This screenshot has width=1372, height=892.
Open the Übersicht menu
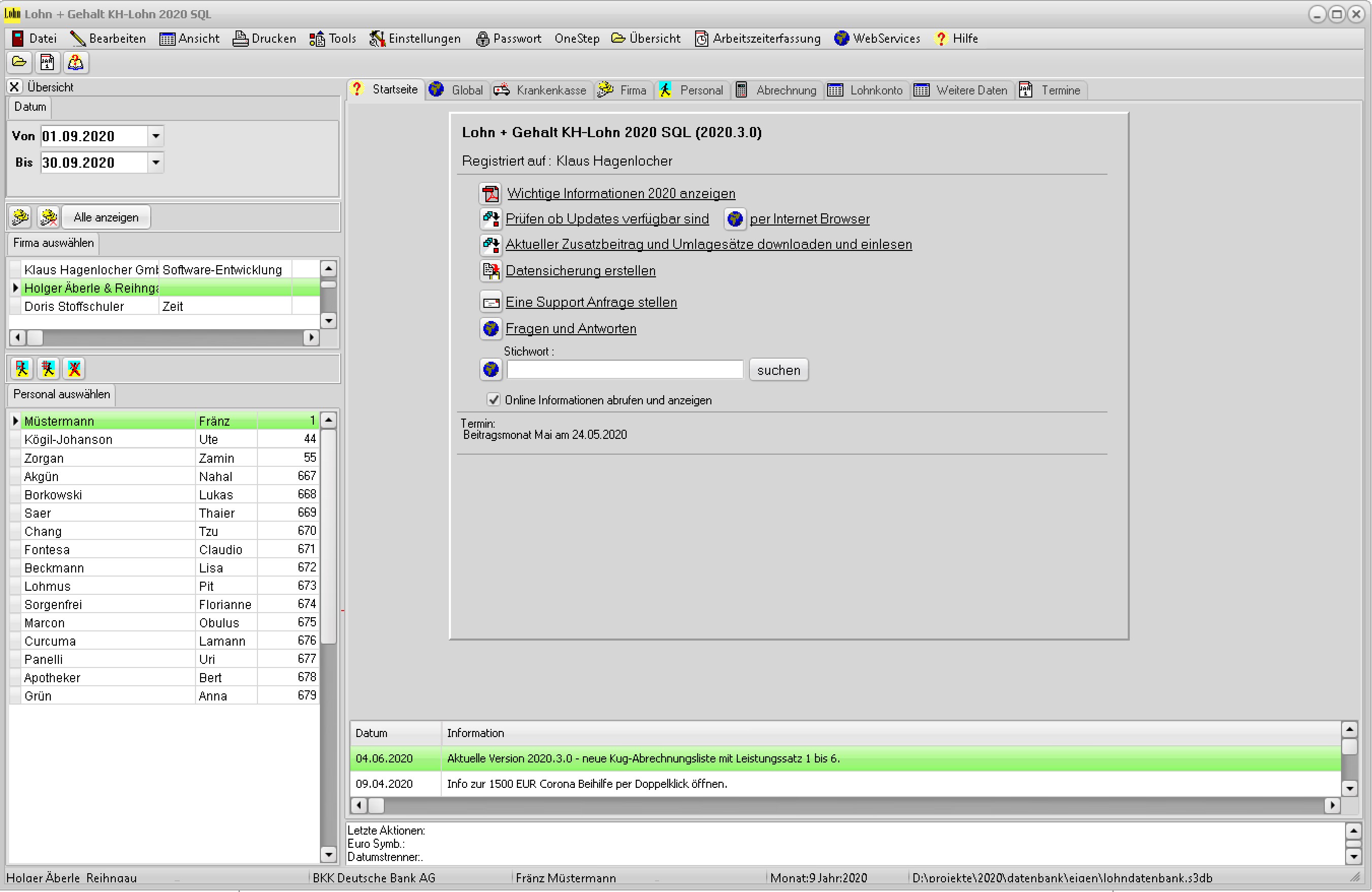pyautogui.click(x=646, y=39)
